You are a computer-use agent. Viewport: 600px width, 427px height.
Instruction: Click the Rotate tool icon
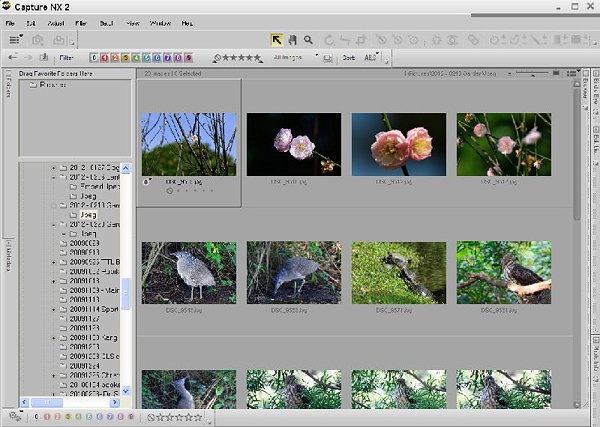(x=329, y=40)
